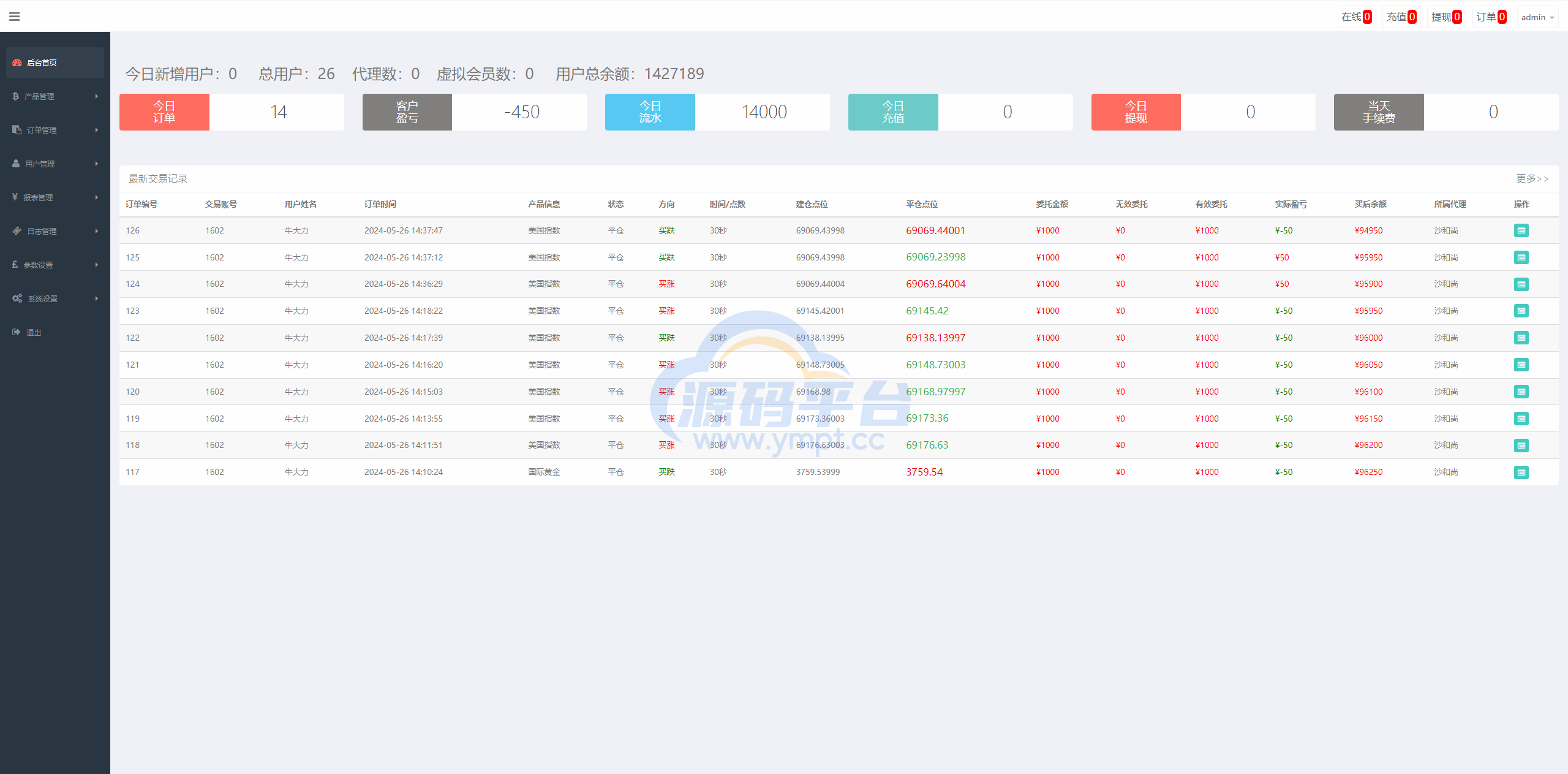Click the 在线 counter button
1568x774 pixels.
(x=1357, y=17)
